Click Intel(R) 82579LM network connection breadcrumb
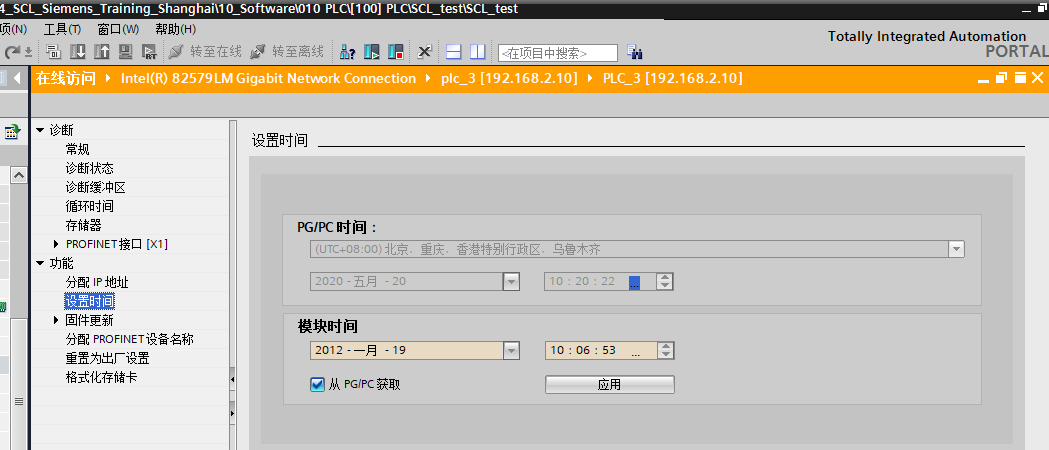 pos(268,78)
